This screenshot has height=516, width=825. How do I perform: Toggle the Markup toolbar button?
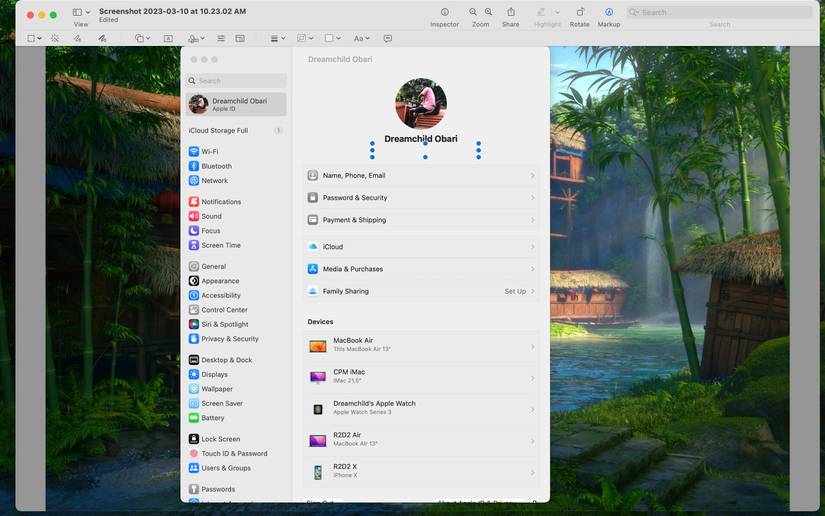click(609, 12)
